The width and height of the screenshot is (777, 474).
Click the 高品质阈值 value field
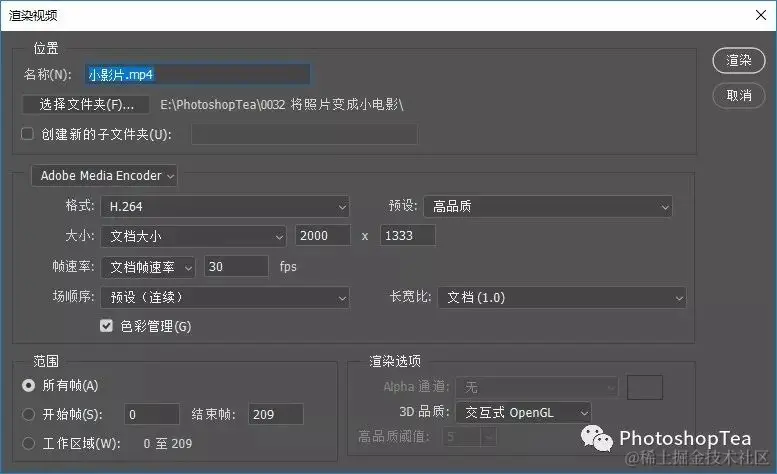(461, 437)
